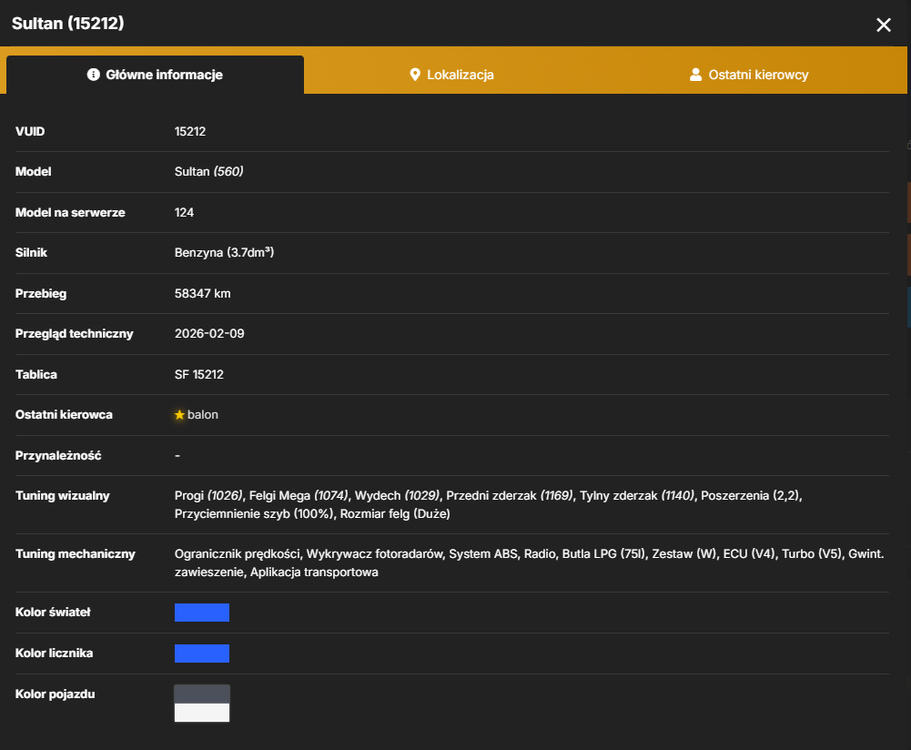Click the Ostatni kierowca label
Image resolution: width=911 pixels, height=750 pixels.
[x=64, y=415]
